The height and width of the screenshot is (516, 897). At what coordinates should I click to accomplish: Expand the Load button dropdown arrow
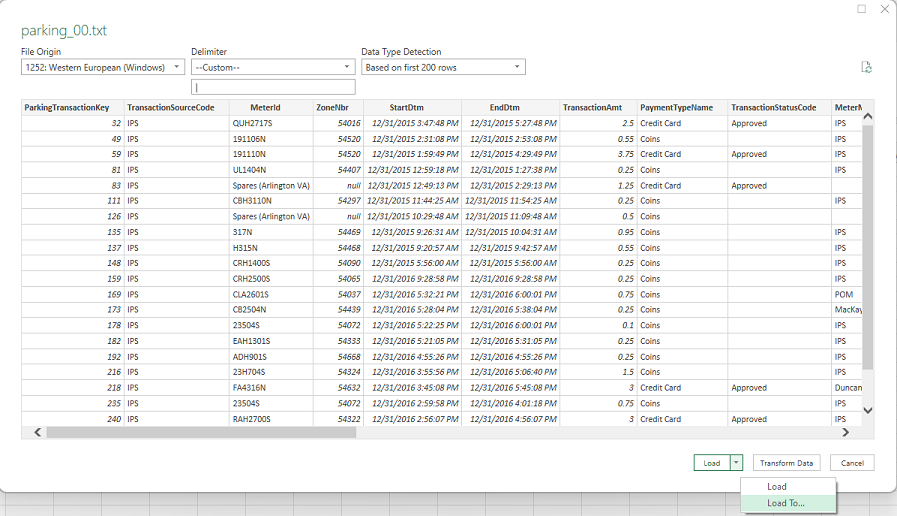(737, 463)
